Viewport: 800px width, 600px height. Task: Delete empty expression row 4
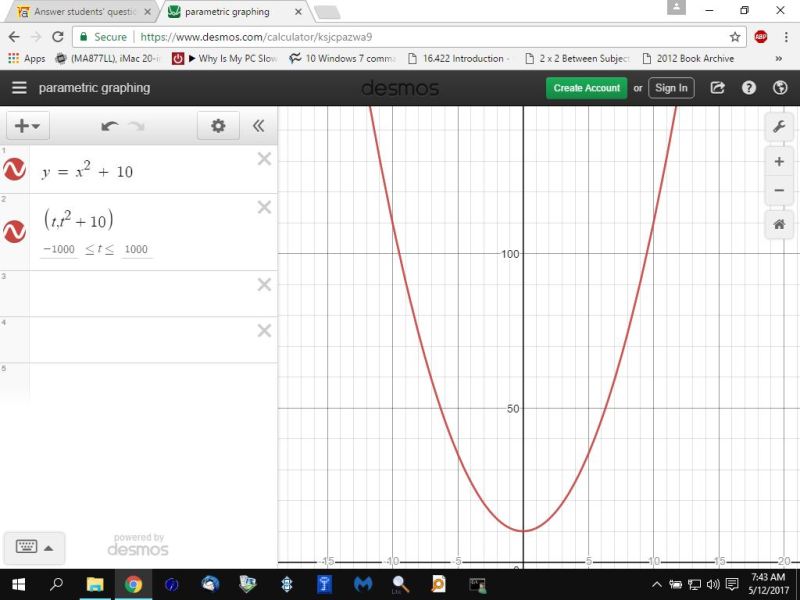coord(264,331)
